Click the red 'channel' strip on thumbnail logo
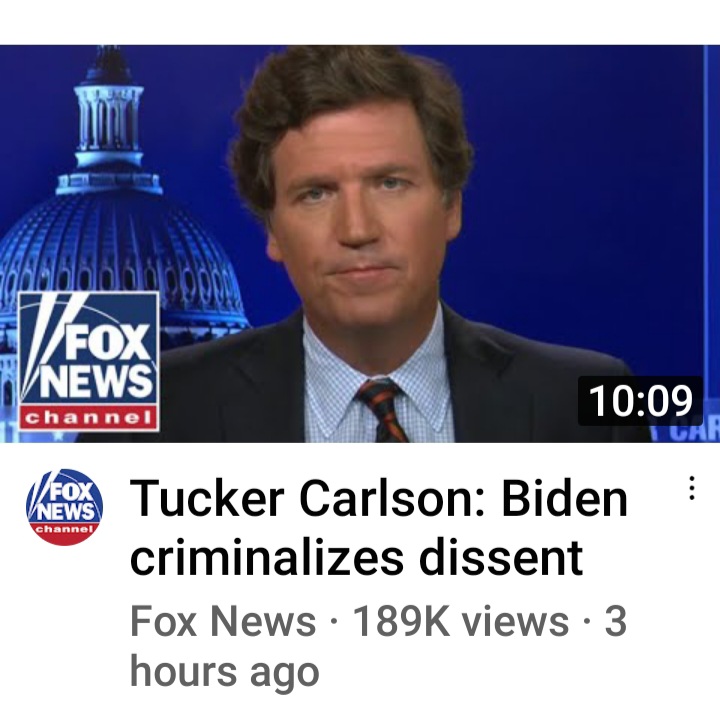The height and width of the screenshot is (719, 720). tap(89, 418)
